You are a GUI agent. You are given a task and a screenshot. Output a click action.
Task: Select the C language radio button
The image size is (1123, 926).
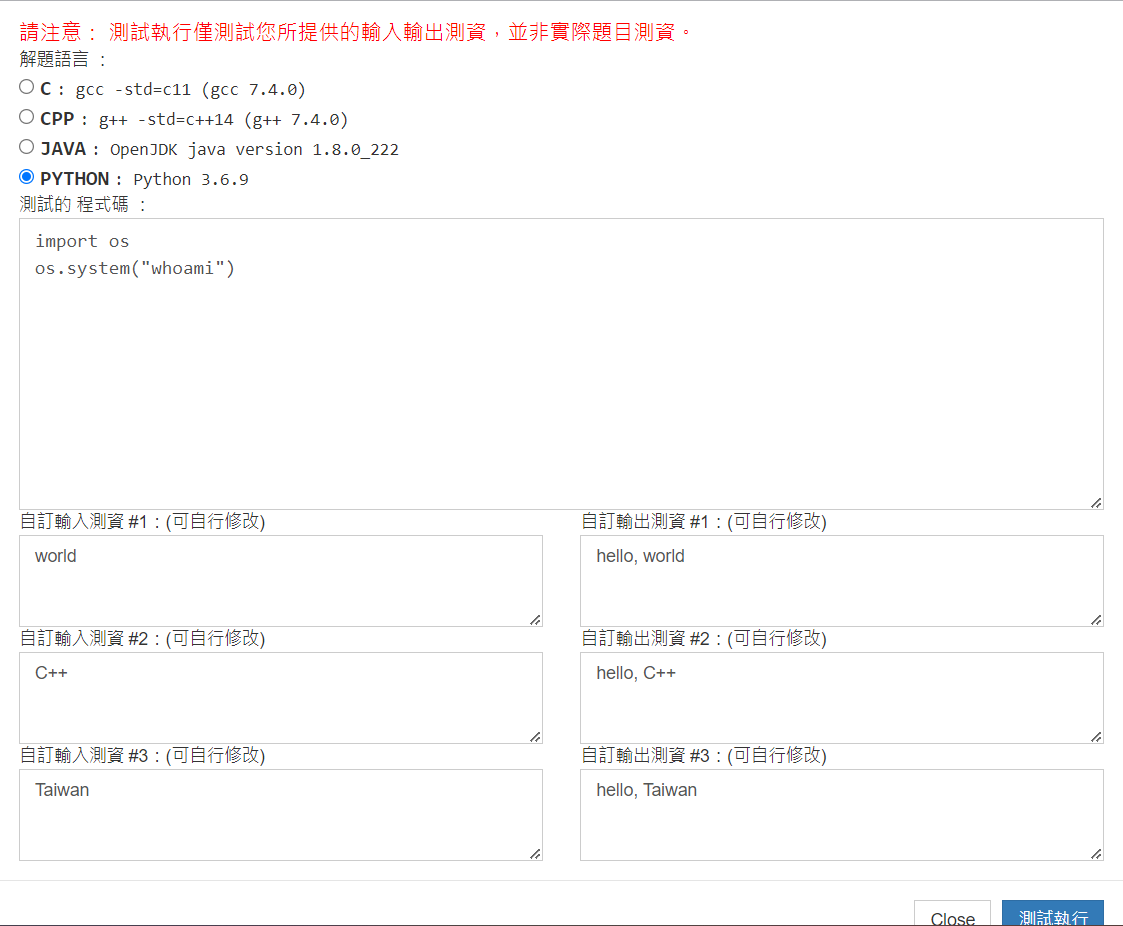(x=26, y=87)
